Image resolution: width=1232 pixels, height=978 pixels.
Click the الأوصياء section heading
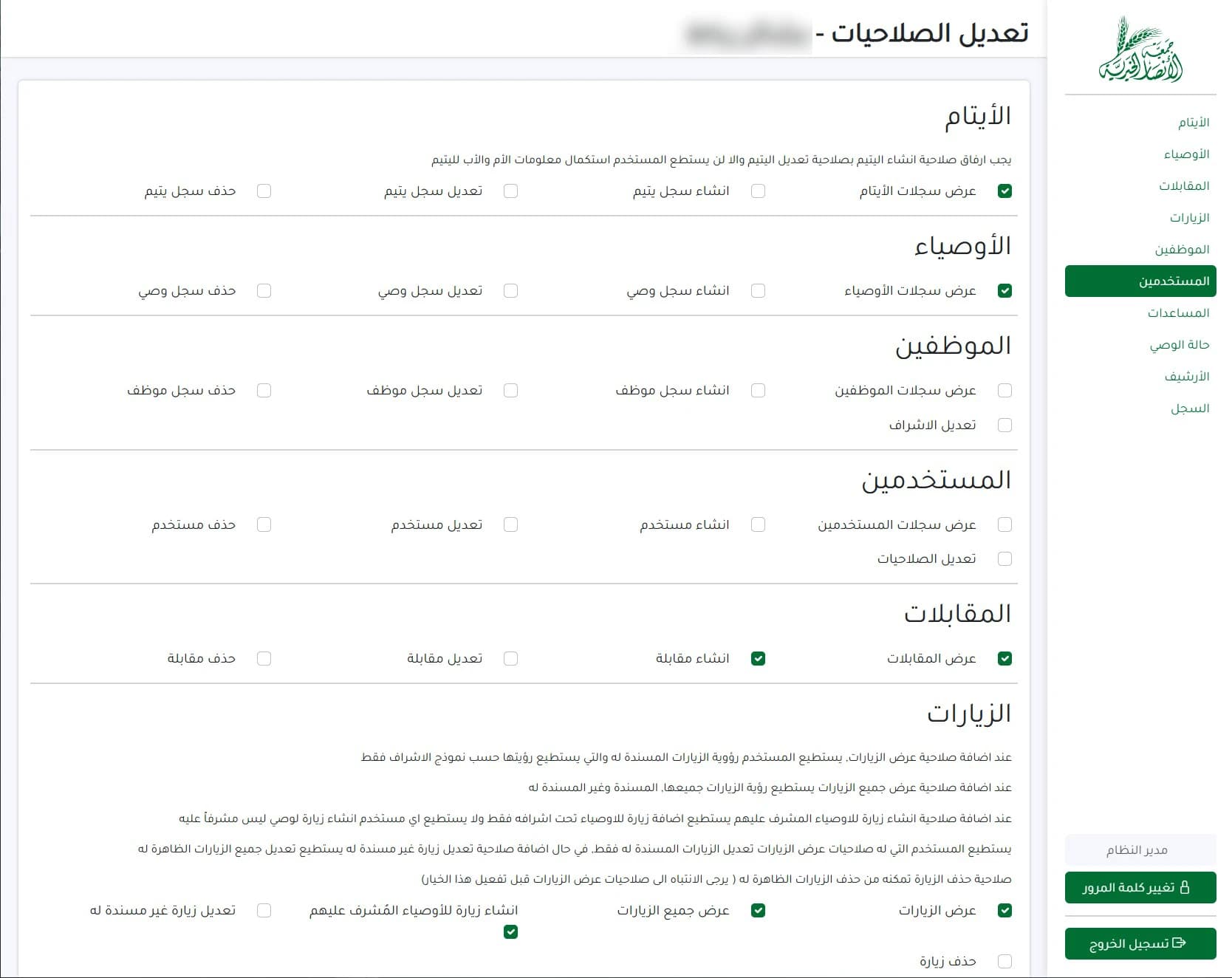point(963,247)
